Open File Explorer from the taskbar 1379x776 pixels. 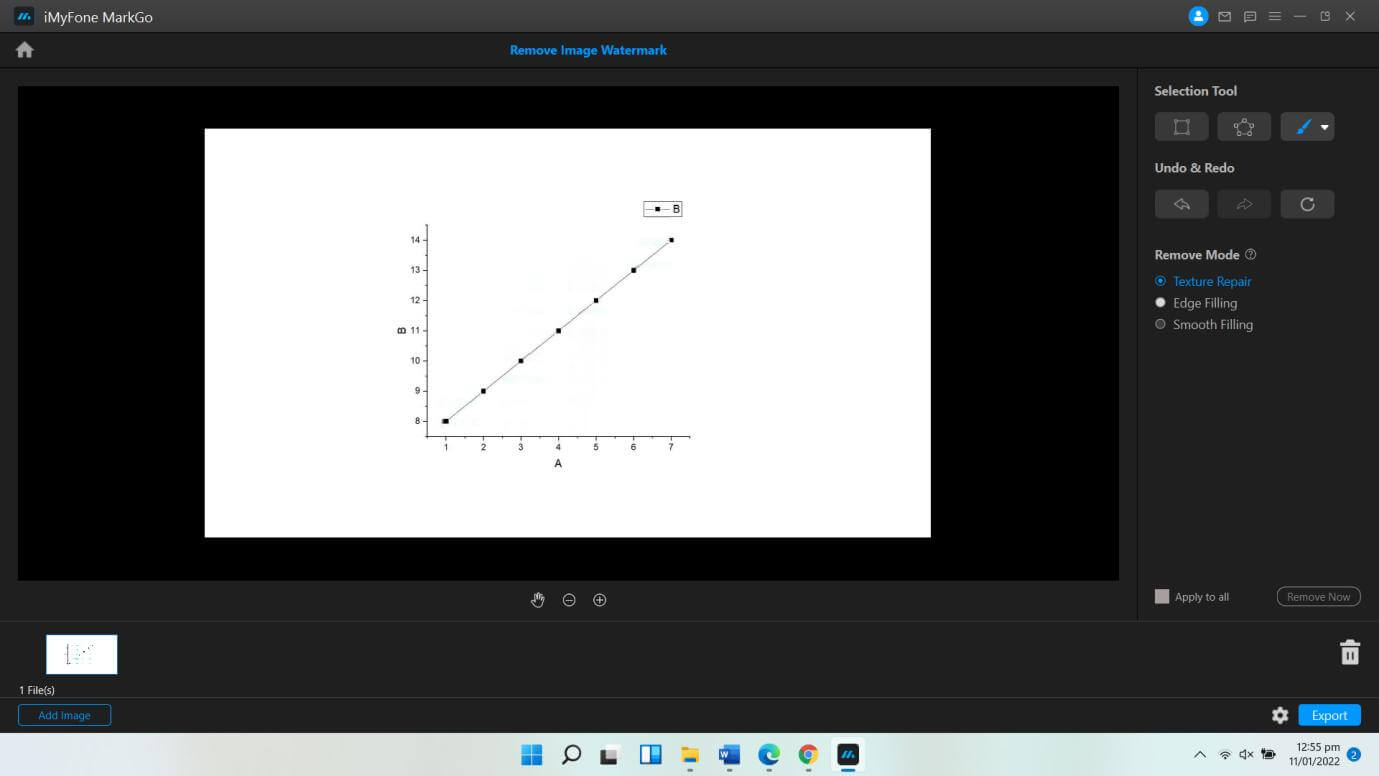(689, 754)
